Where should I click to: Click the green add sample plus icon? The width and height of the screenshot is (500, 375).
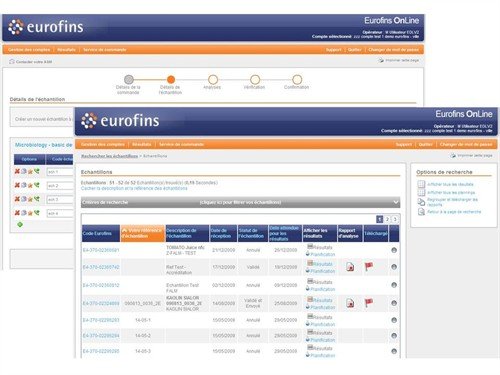click(20, 224)
